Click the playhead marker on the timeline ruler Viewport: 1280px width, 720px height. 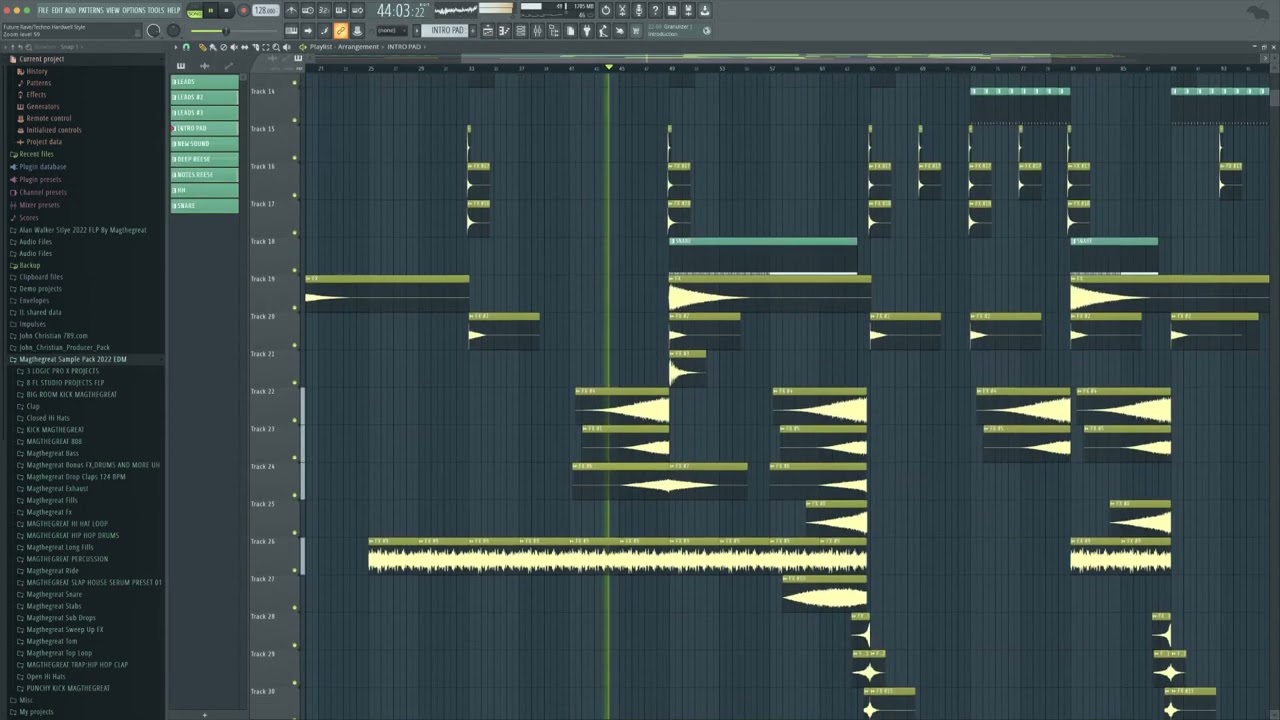click(x=608, y=67)
